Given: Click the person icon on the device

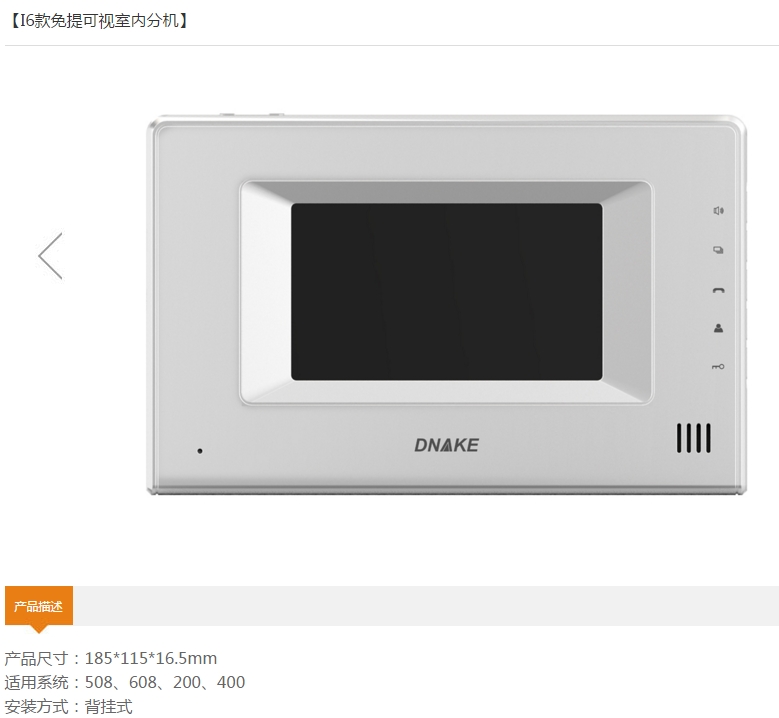Looking at the screenshot, I should (718, 328).
